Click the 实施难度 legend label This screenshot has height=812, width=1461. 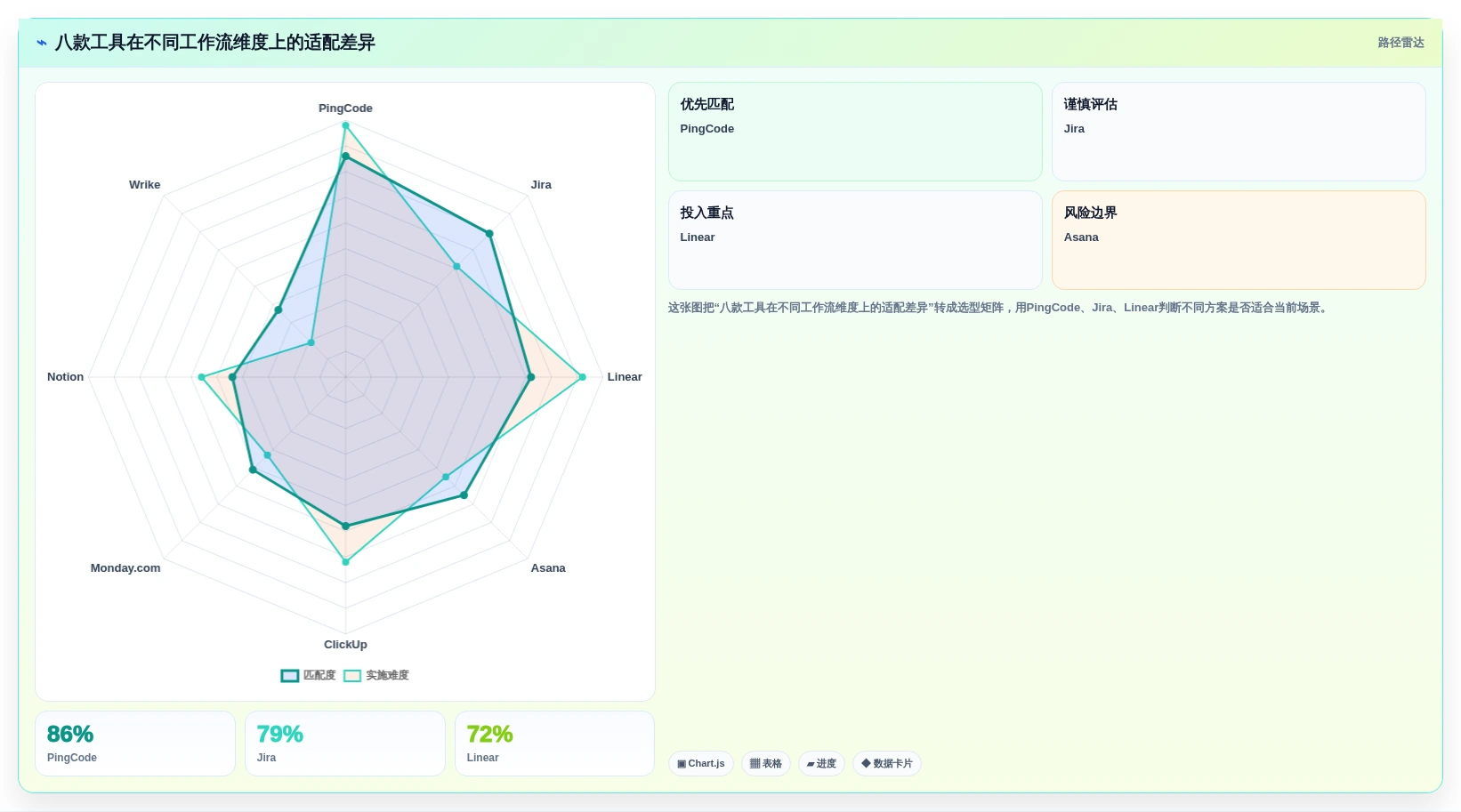(x=387, y=676)
